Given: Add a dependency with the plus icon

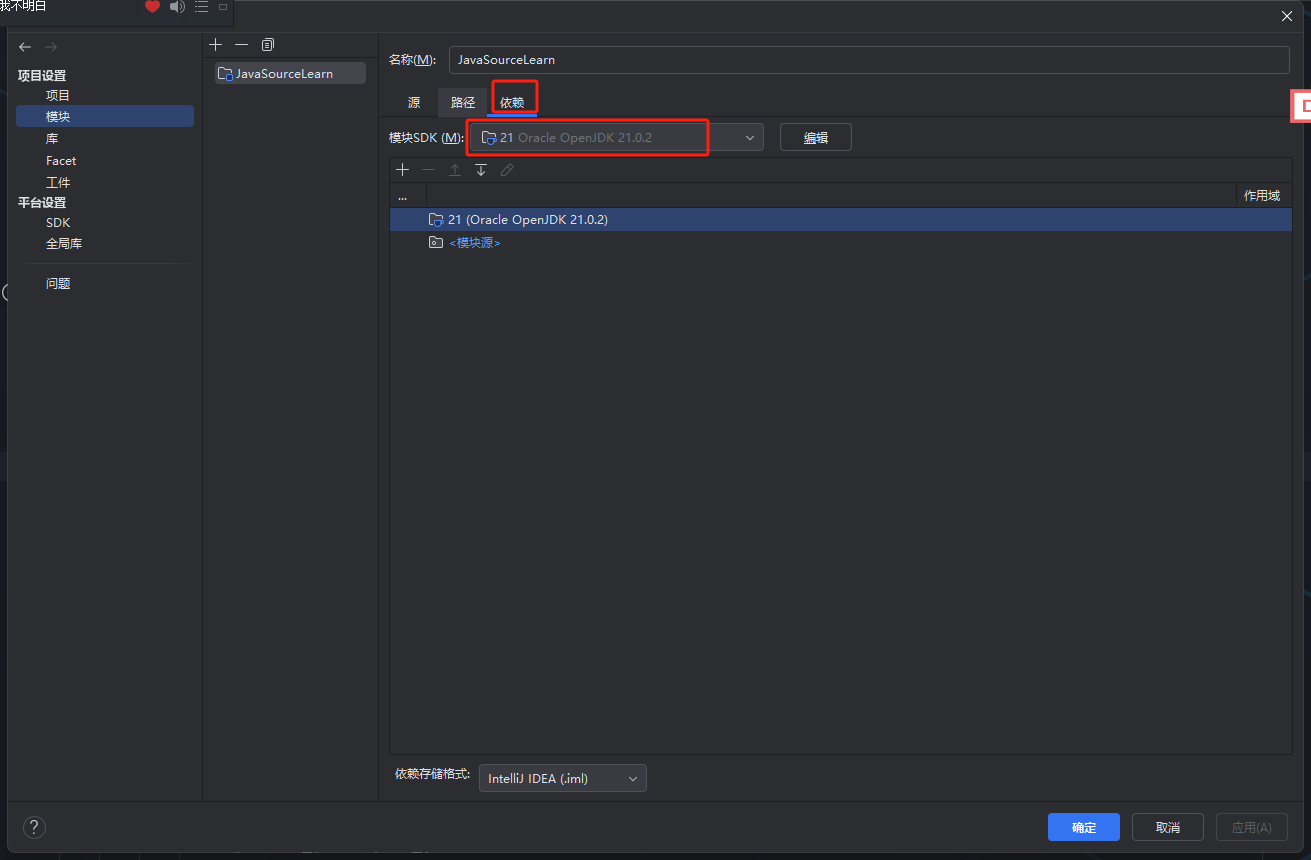Looking at the screenshot, I should coord(403,170).
